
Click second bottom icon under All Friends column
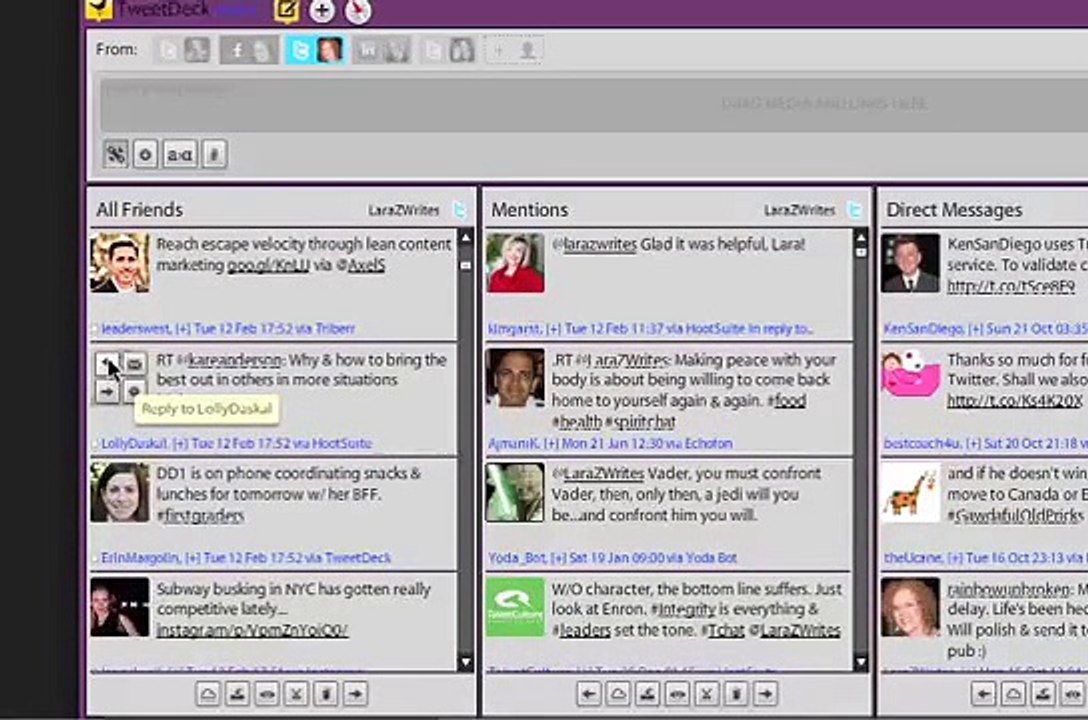pyautogui.click(x=237, y=694)
